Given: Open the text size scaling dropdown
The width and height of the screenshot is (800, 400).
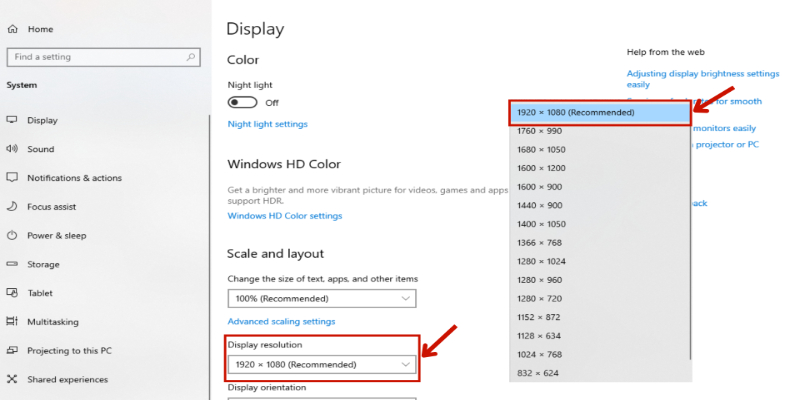Looking at the screenshot, I should point(321,298).
